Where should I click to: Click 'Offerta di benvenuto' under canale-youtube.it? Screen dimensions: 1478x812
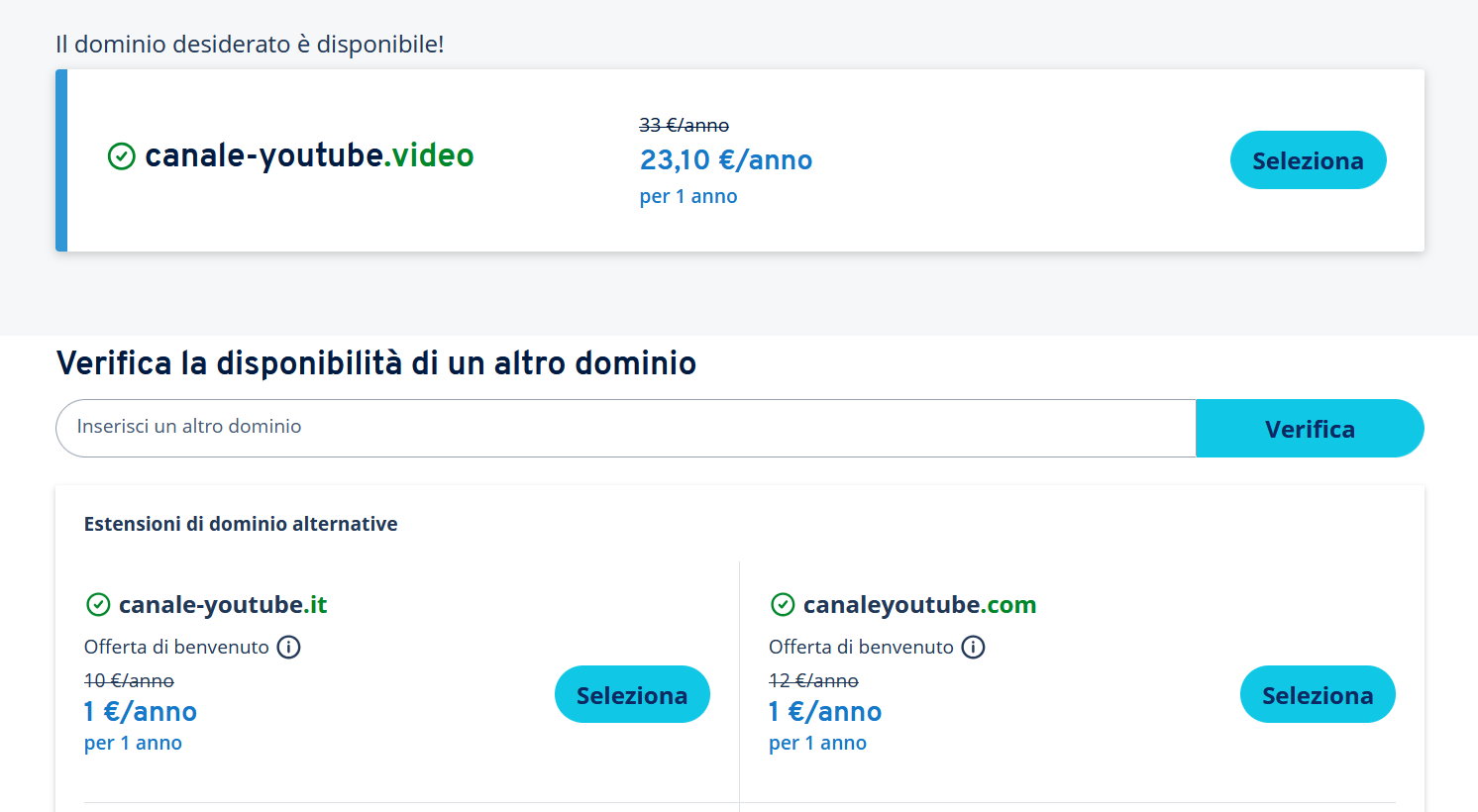[176, 647]
